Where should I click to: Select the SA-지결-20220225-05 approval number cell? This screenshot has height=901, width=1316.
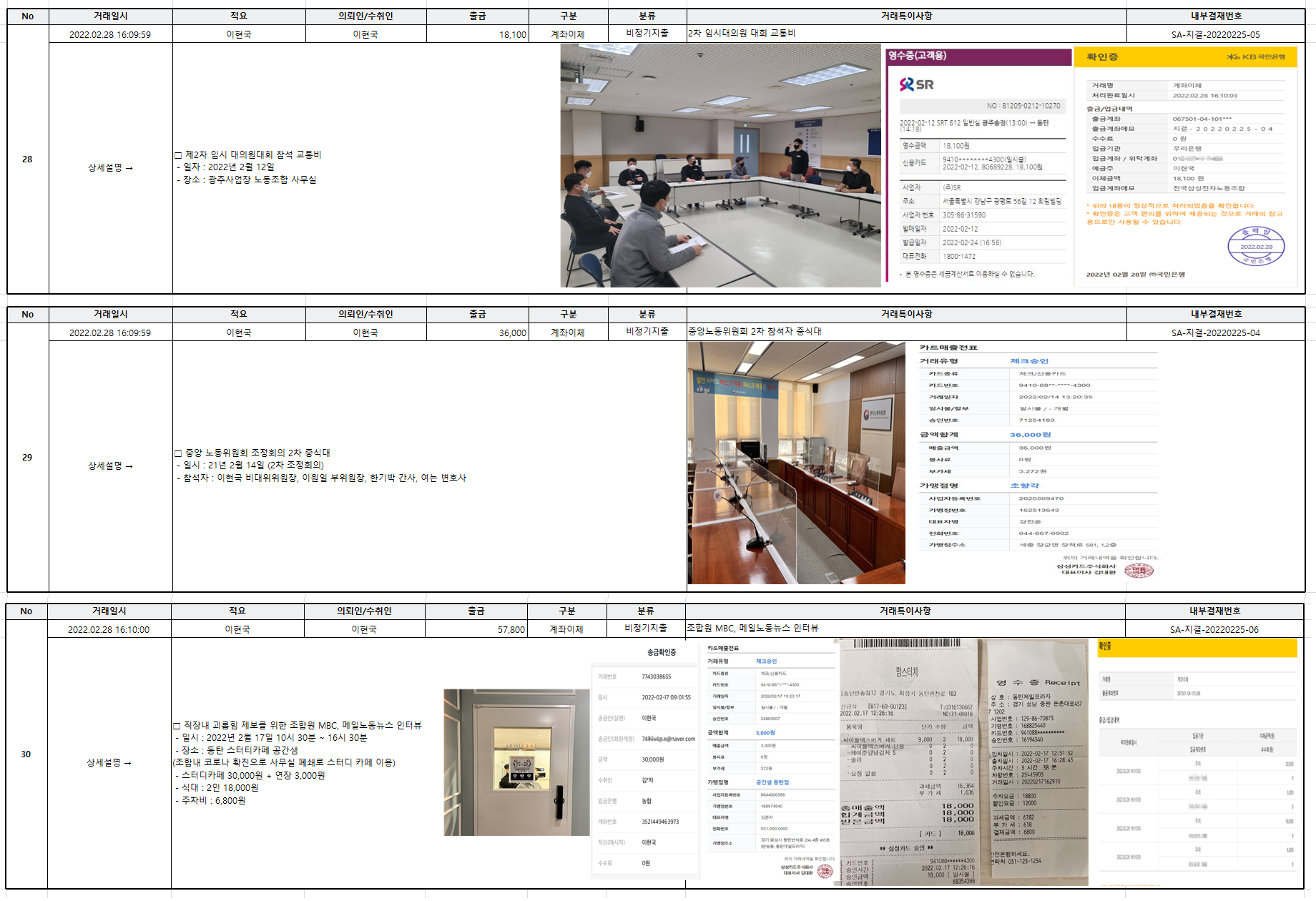1215,34
